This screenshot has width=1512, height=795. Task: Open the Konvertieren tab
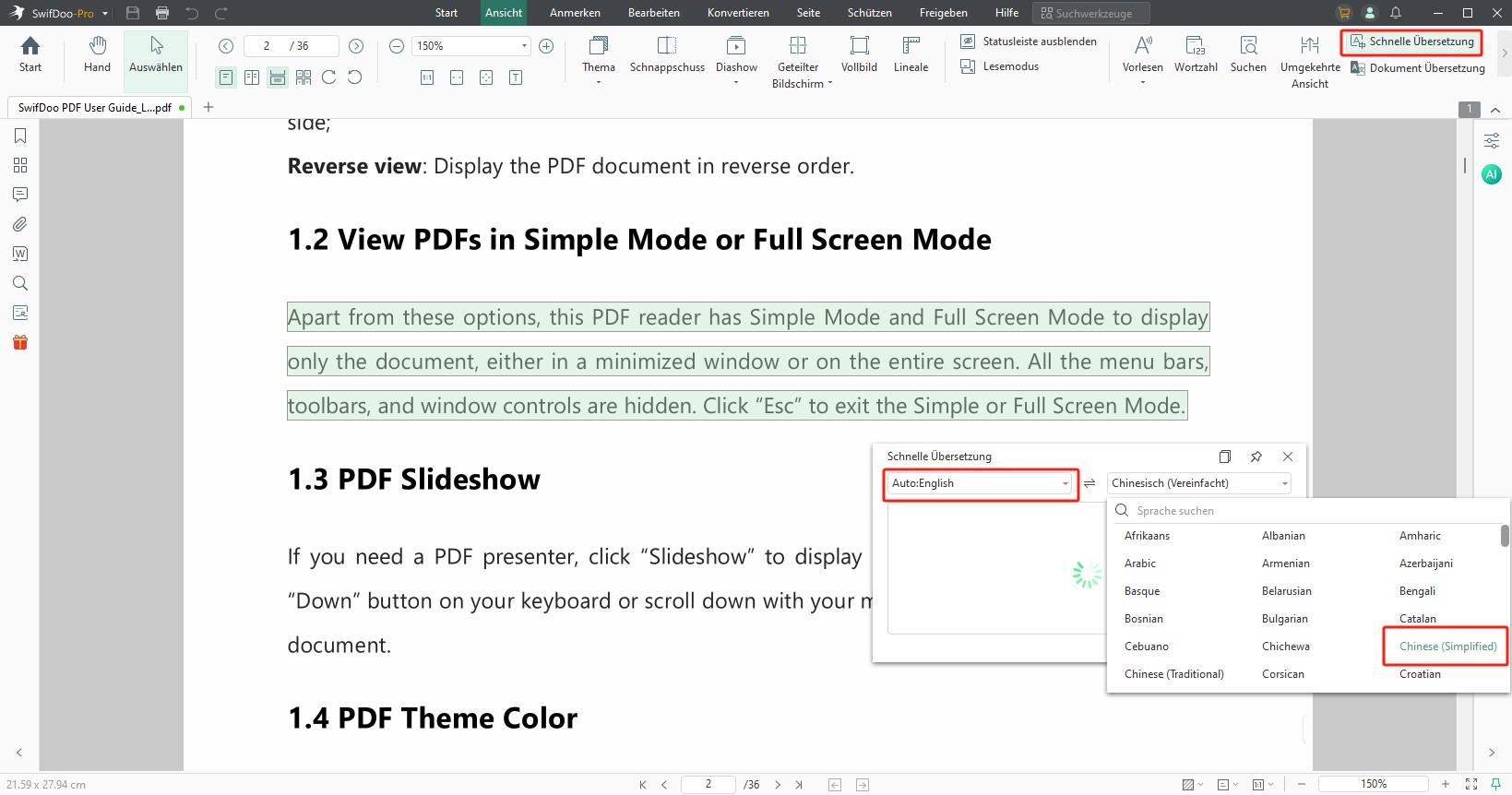738,13
